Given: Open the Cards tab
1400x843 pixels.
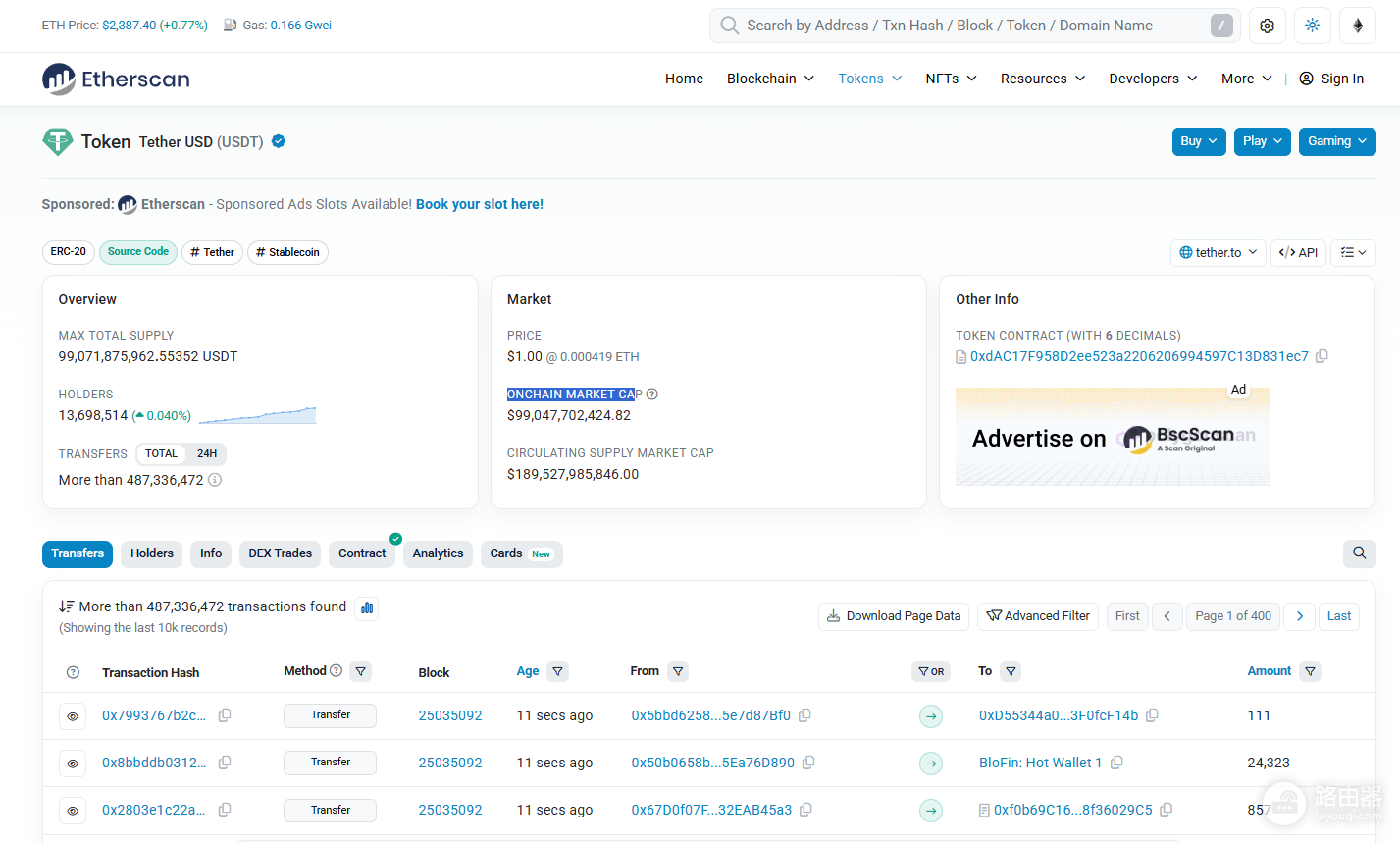Looking at the screenshot, I should click(521, 553).
